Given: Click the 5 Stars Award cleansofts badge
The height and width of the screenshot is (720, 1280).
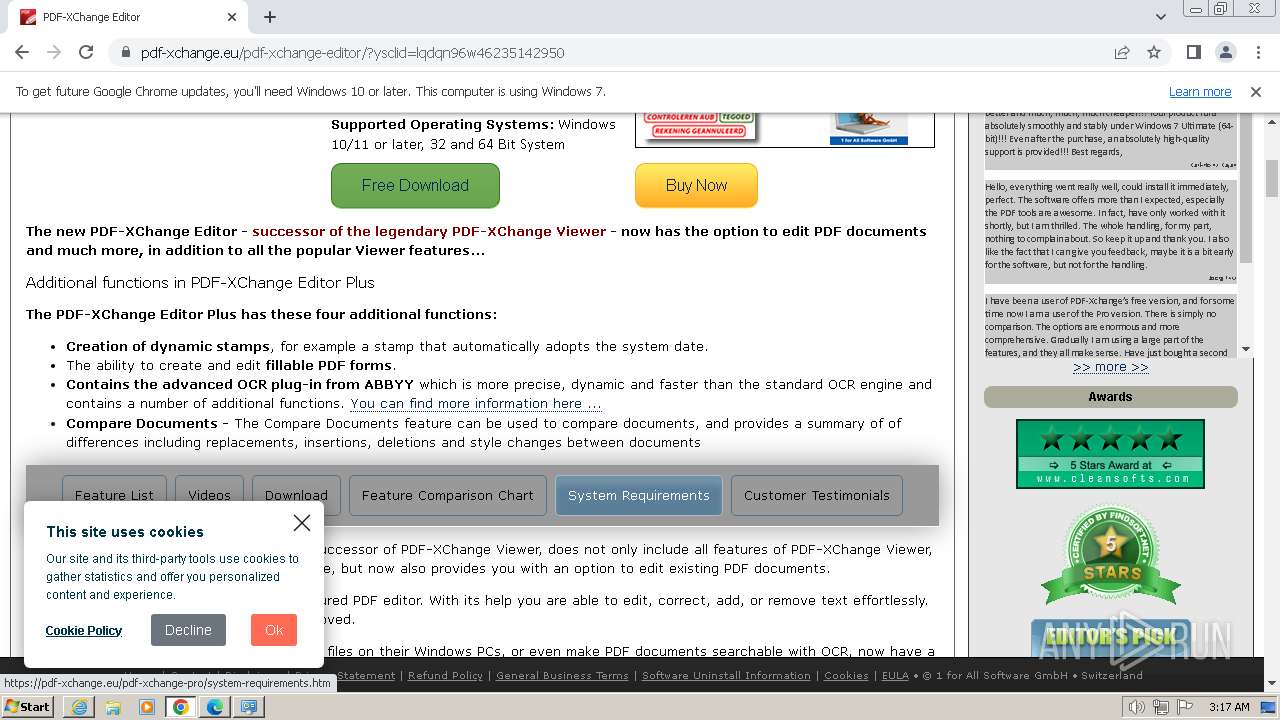Looking at the screenshot, I should (1110, 454).
